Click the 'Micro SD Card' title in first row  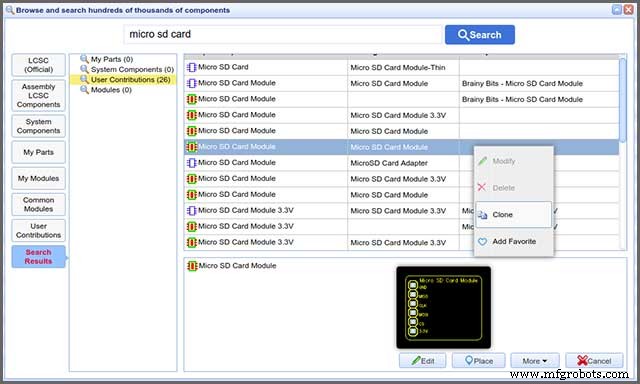tap(223, 67)
